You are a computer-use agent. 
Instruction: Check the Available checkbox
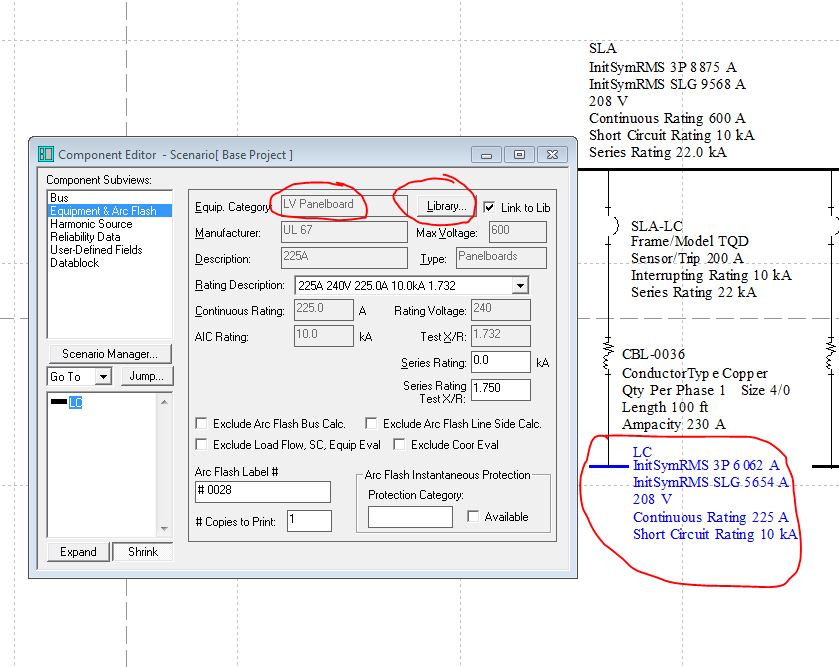472,516
